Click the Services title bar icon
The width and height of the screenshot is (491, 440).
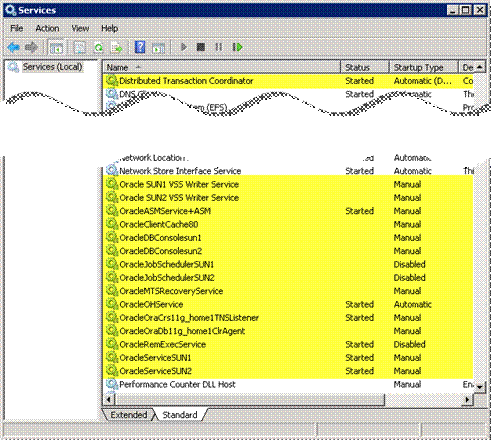click(10, 10)
